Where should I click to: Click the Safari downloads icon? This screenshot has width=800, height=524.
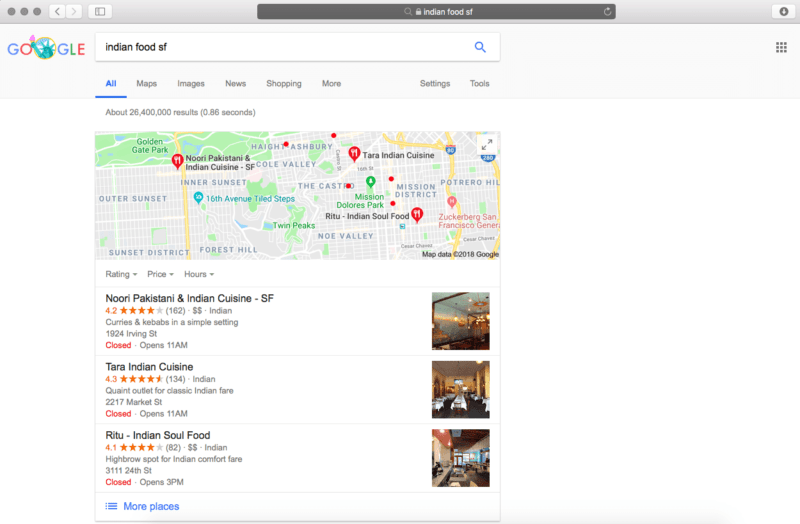[x=781, y=11]
